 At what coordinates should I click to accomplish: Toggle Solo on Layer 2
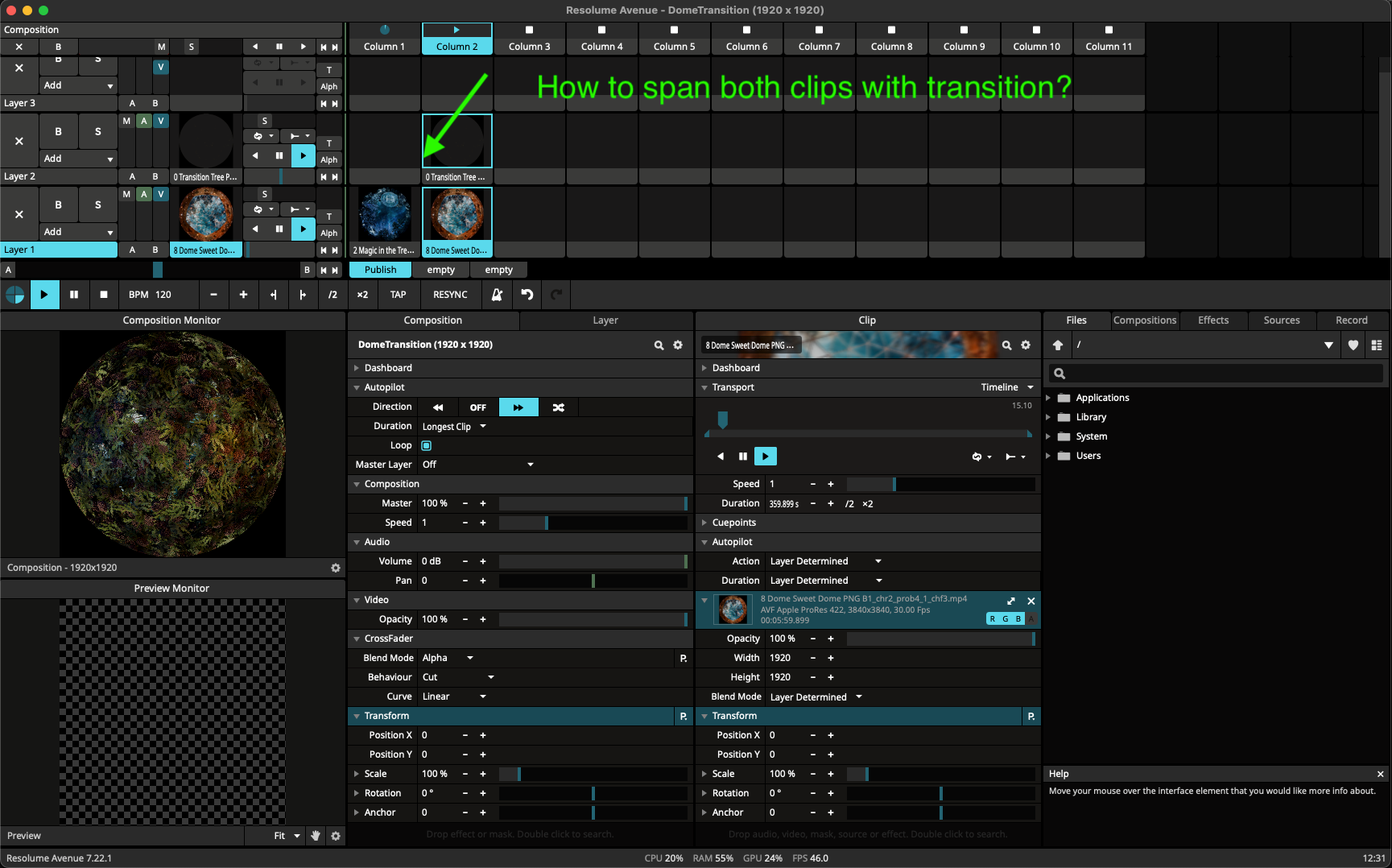(98, 131)
